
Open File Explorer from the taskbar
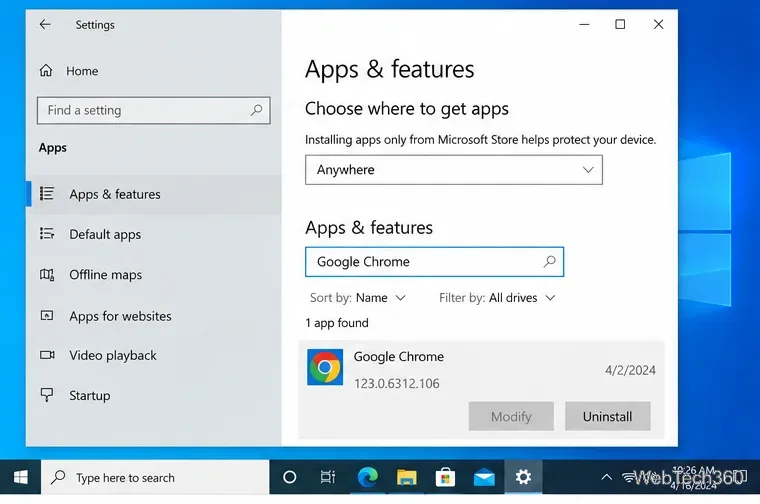[406, 477]
